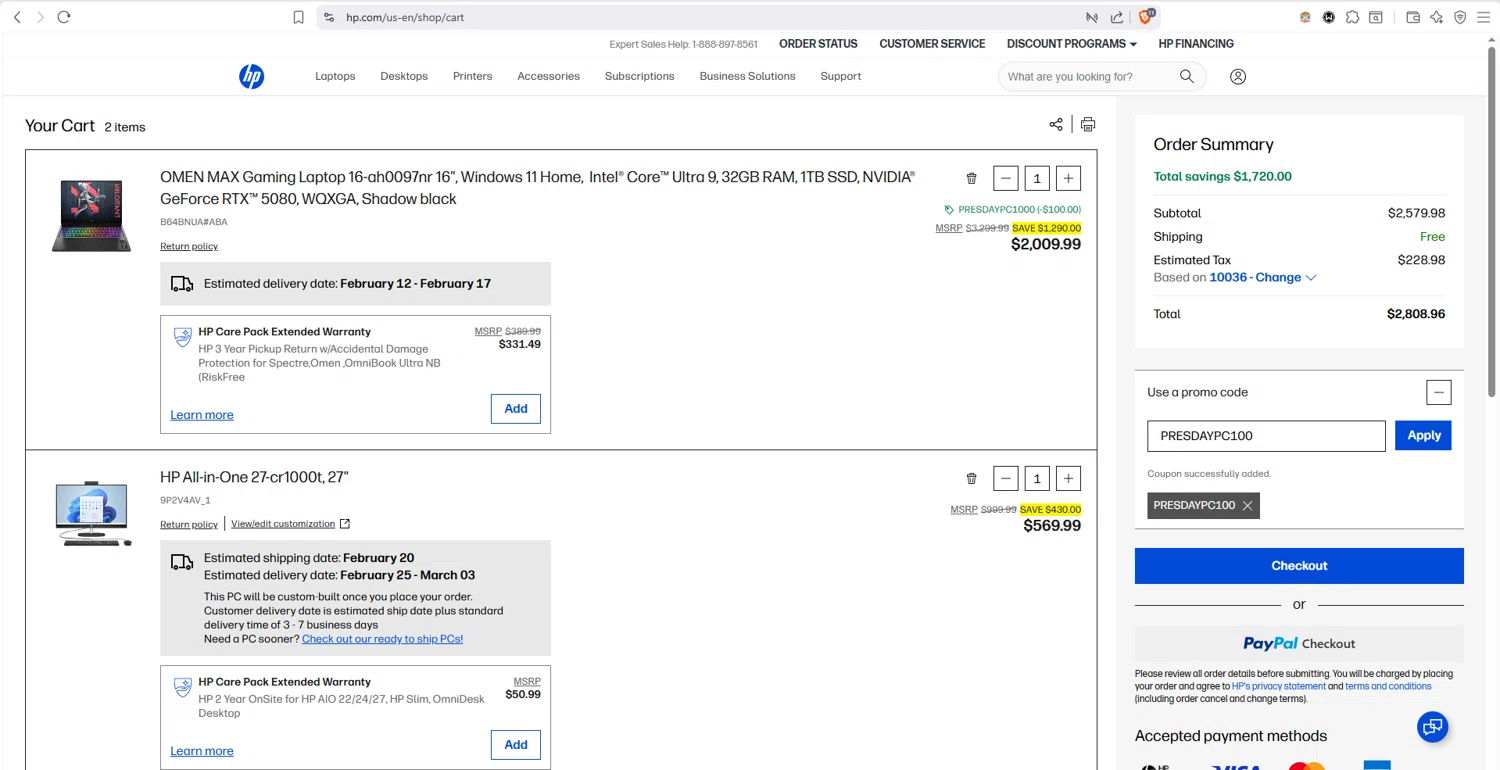
Task: Click the browser address bar URL
Action: tap(405, 17)
